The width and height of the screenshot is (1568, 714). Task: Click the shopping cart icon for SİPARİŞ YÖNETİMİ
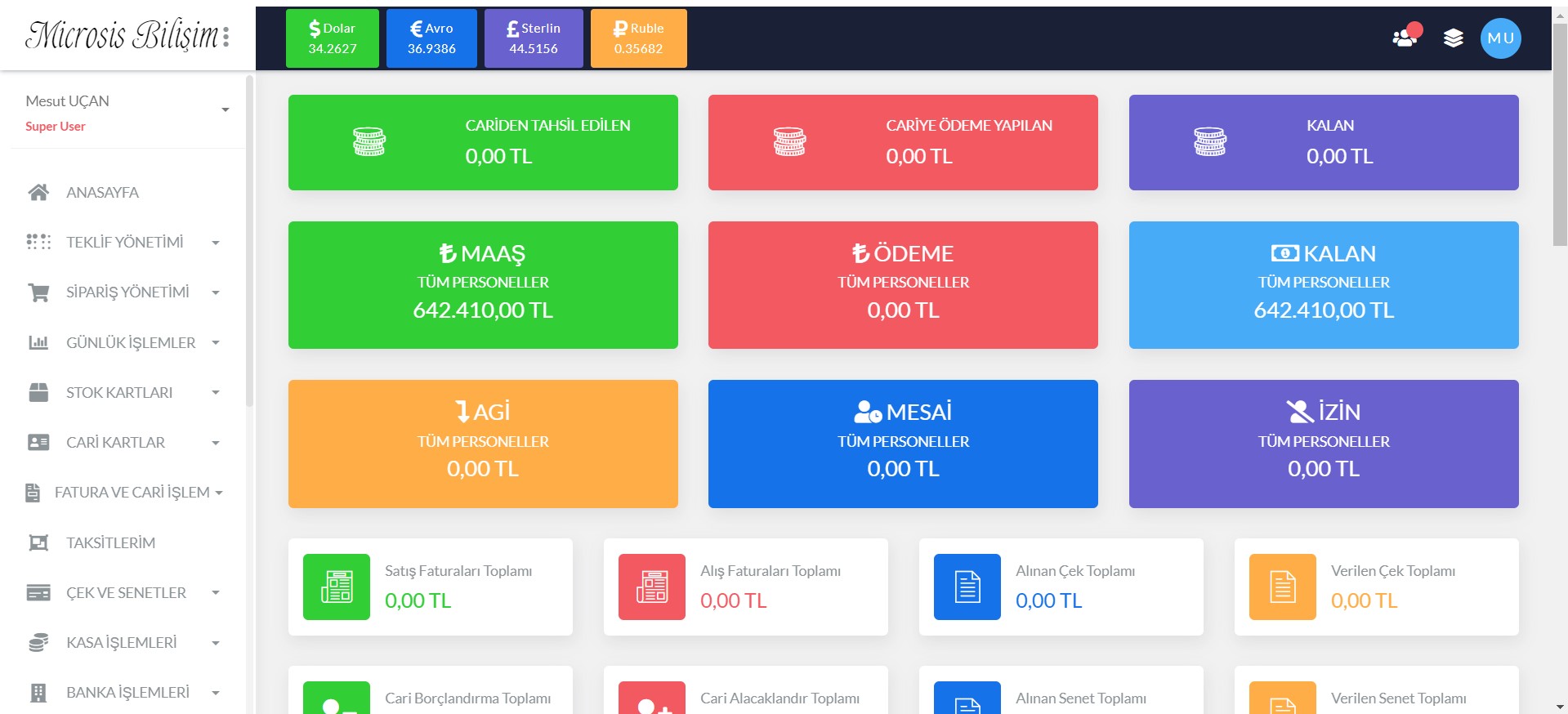(x=38, y=292)
